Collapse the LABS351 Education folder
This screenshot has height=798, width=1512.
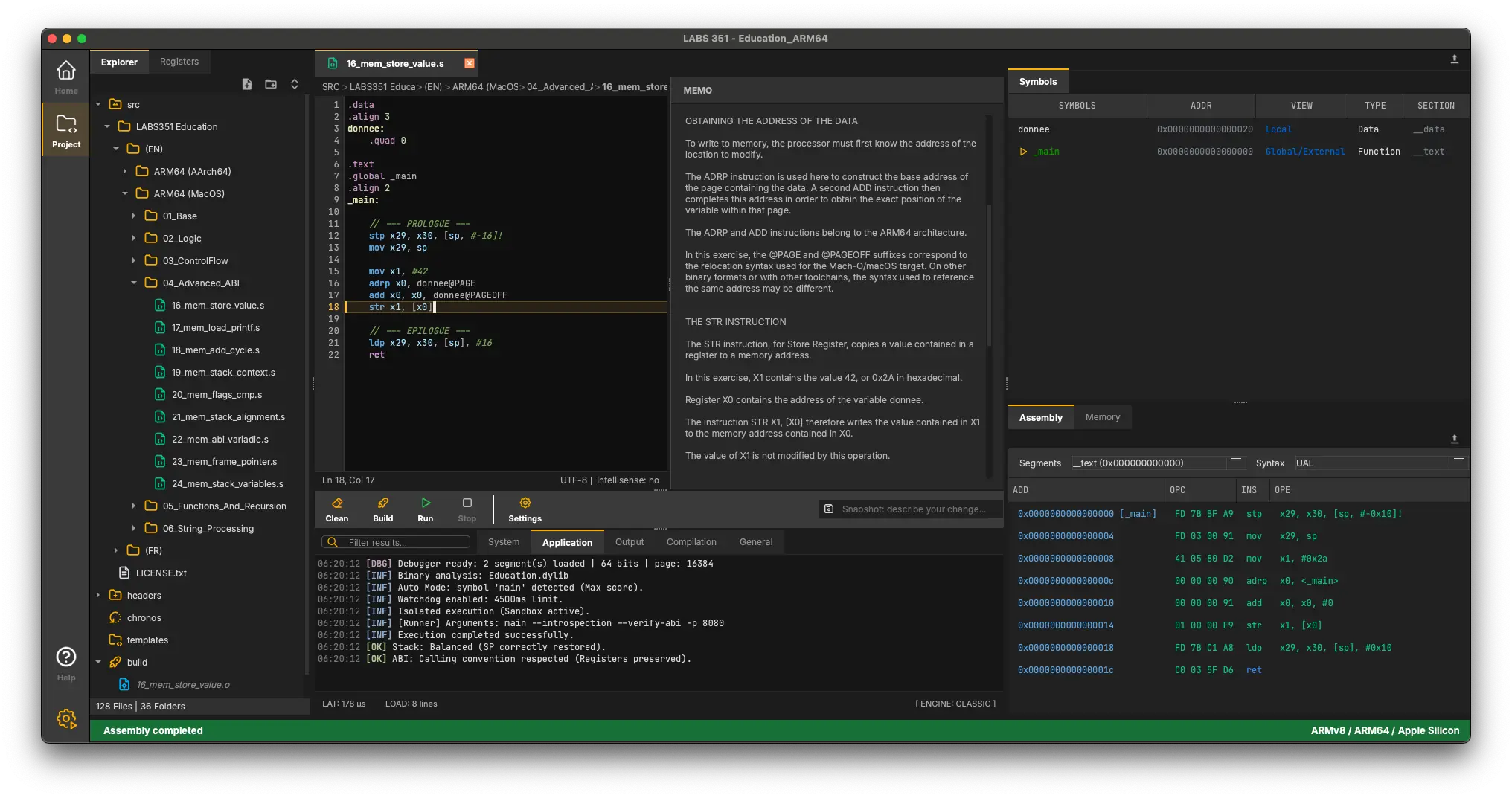tap(107, 126)
